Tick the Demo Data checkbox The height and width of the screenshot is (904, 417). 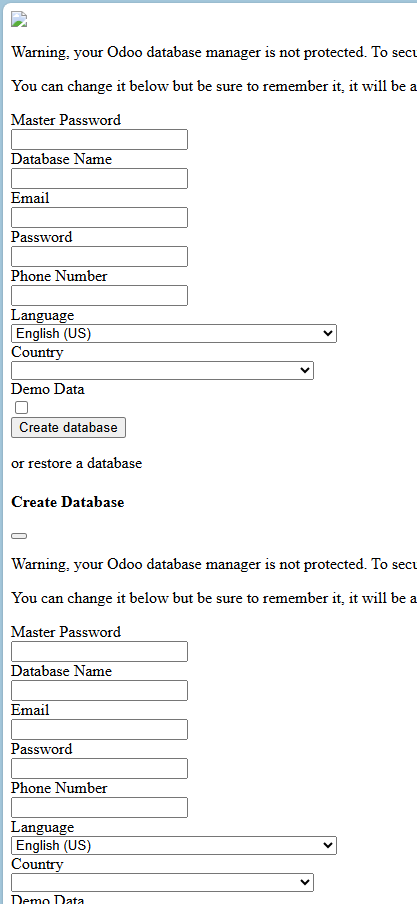point(21,408)
